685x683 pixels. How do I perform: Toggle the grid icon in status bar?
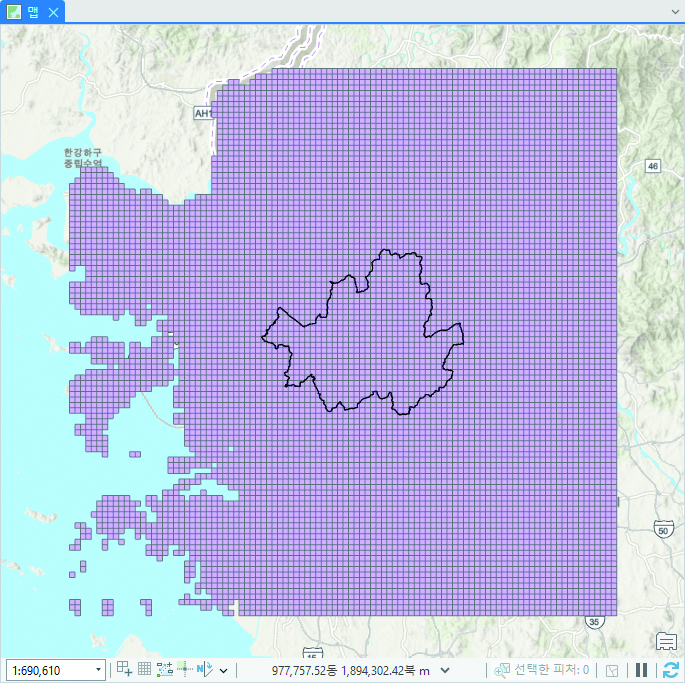(x=144, y=669)
